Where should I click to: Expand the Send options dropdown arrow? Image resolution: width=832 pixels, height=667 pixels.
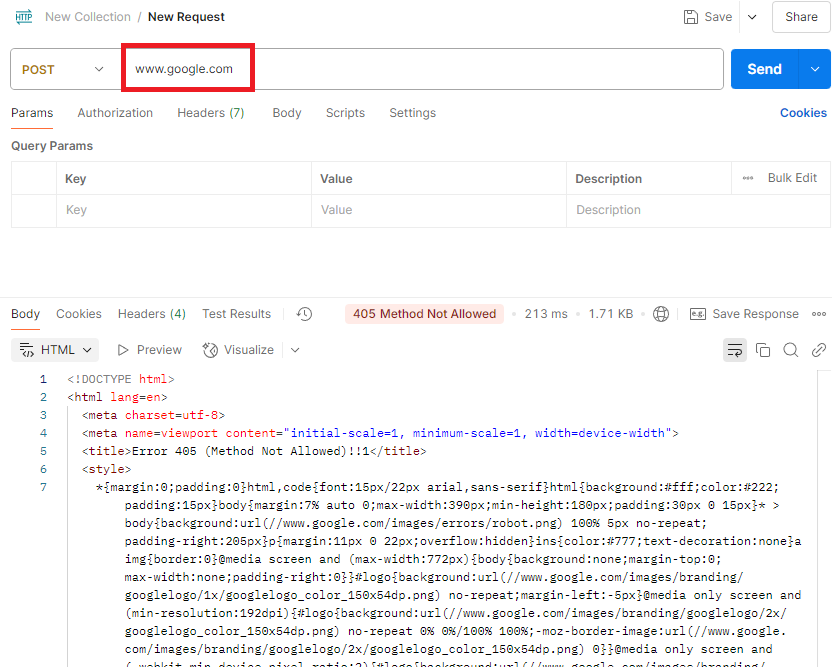point(814,69)
